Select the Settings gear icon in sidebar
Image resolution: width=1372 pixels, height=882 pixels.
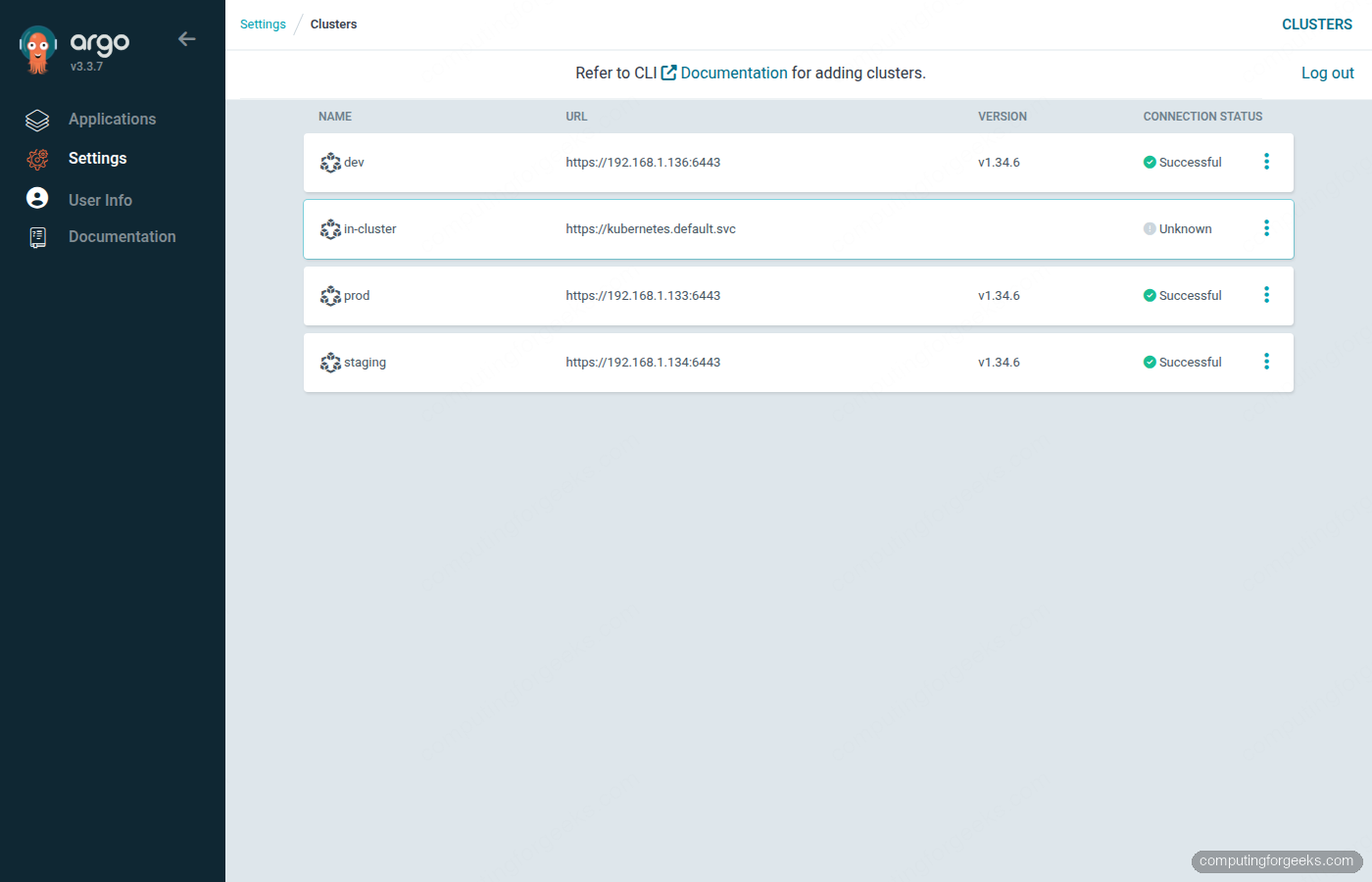coord(37,158)
